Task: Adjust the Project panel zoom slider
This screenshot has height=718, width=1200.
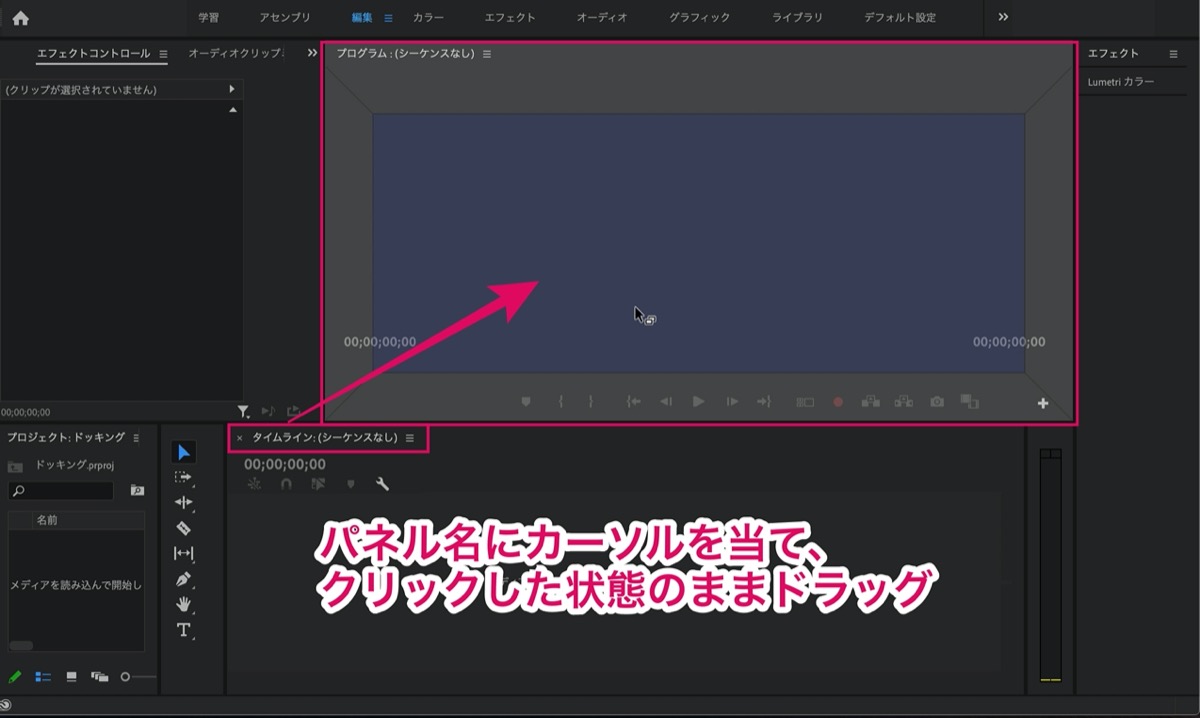Action: [138, 677]
